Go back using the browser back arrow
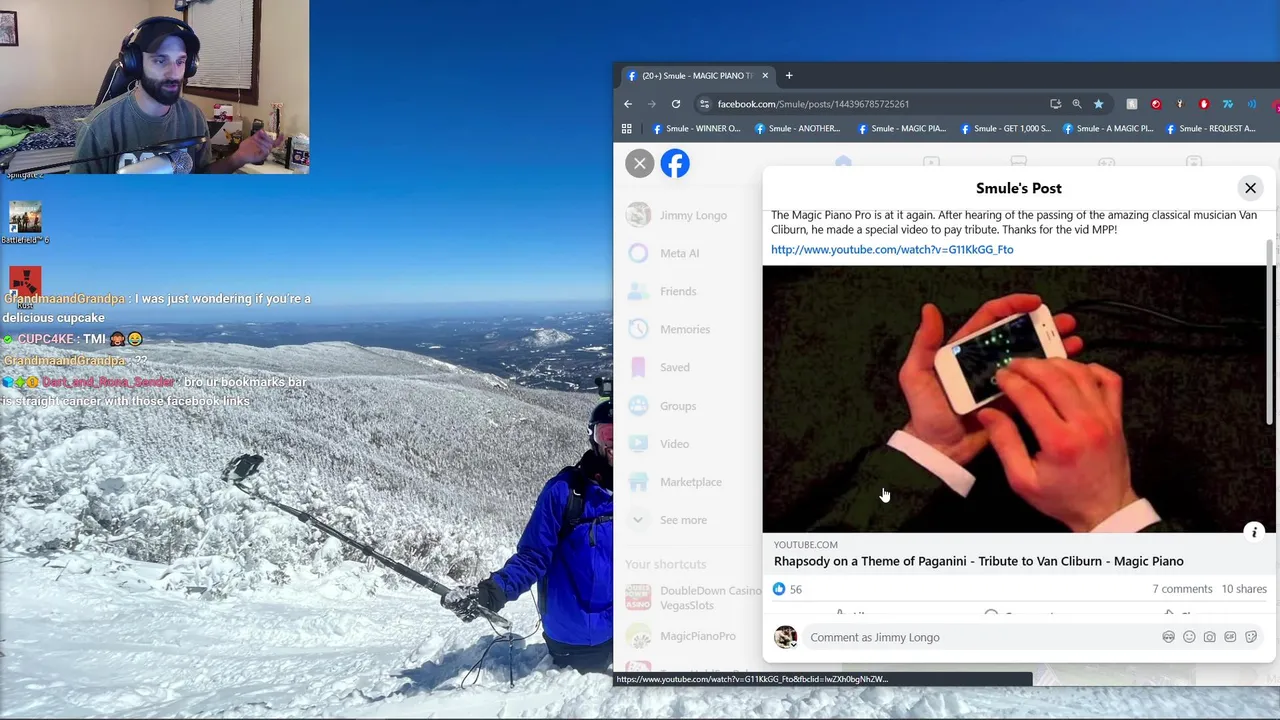This screenshot has width=1280, height=720. [628, 104]
